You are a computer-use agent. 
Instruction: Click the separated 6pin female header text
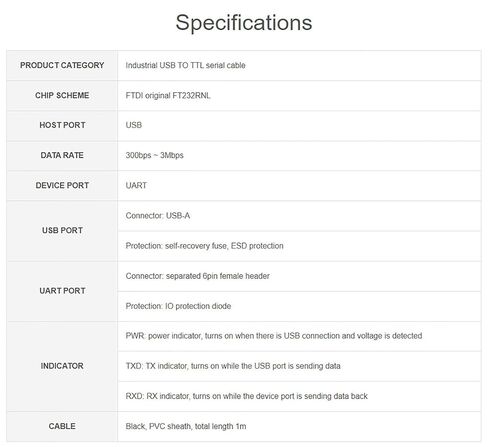point(218,276)
